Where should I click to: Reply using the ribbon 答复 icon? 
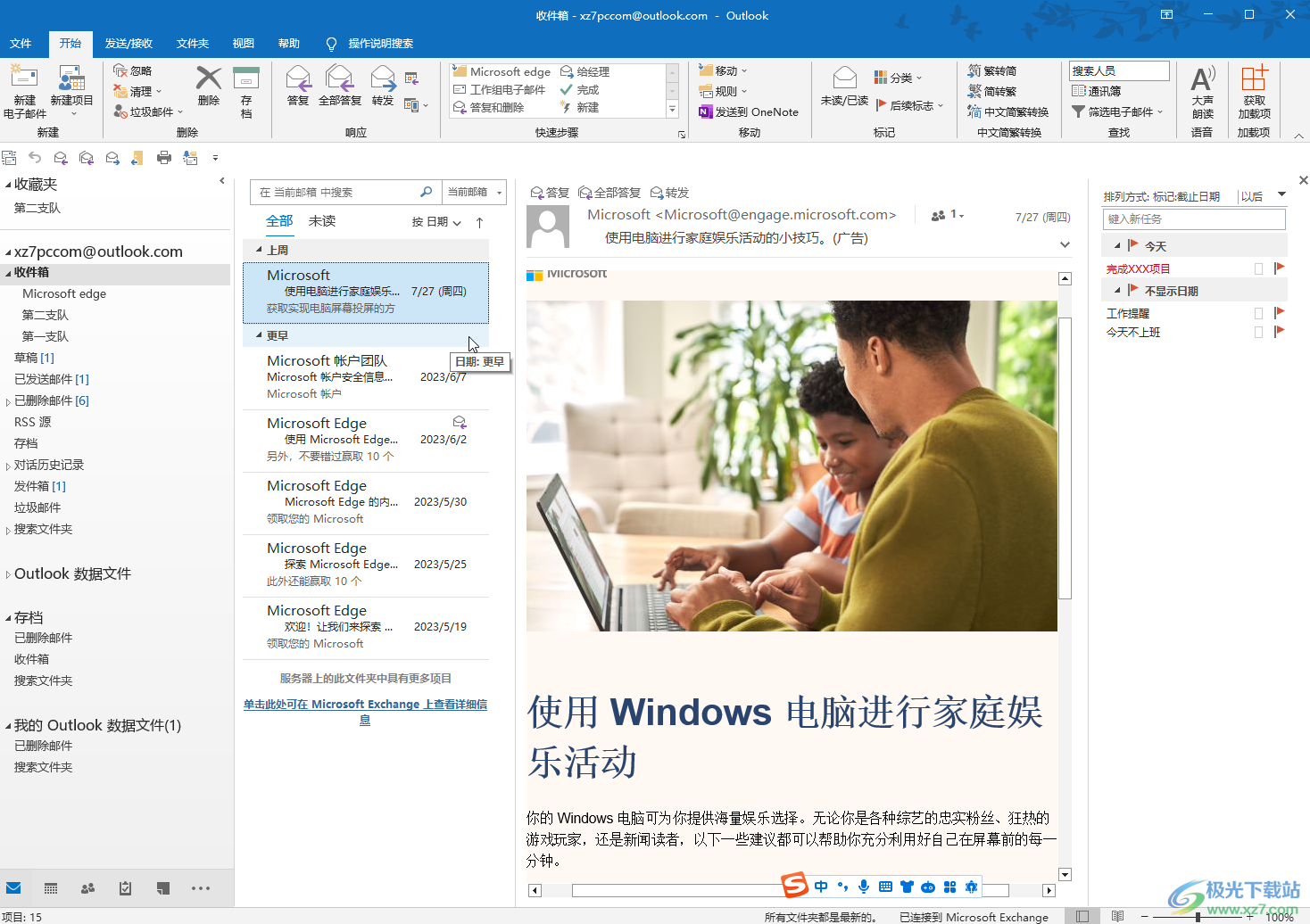click(298, 87)
